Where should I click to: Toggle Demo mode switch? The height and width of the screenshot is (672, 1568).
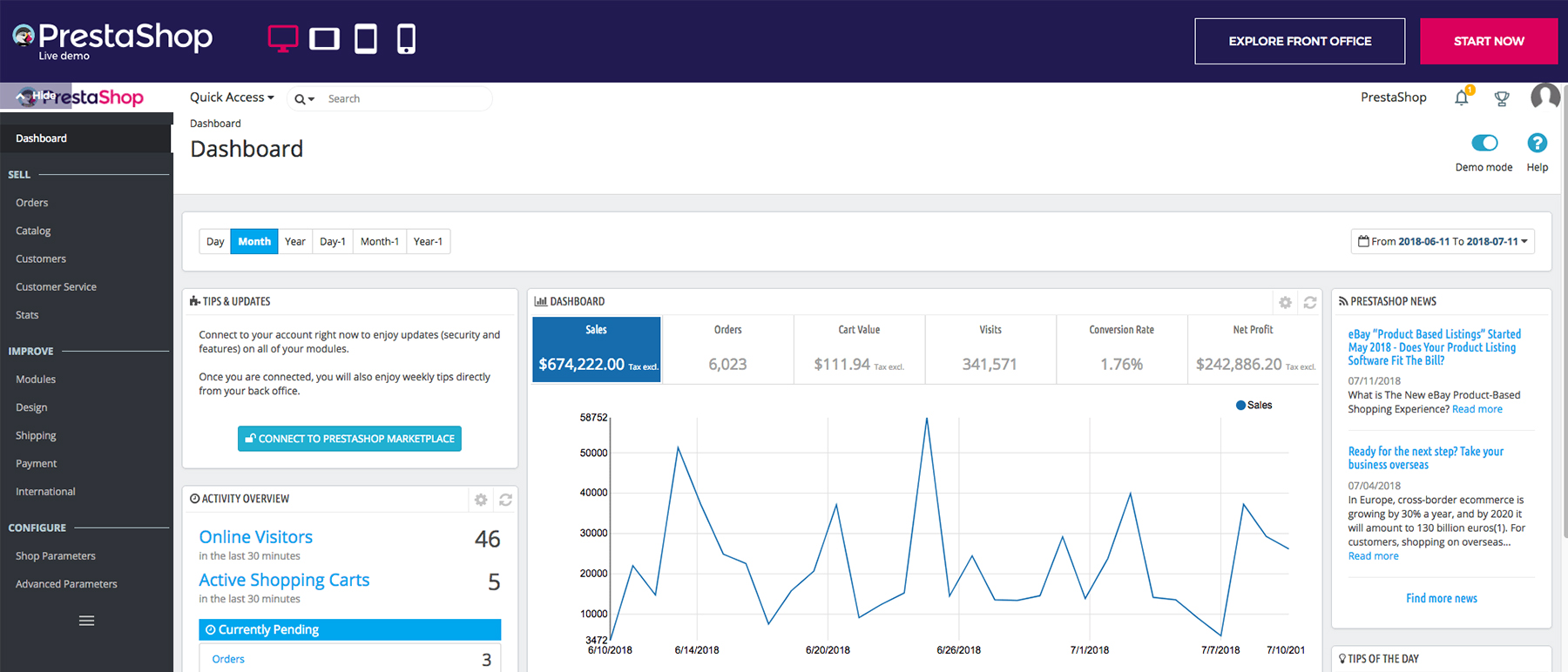point(1484,143)
